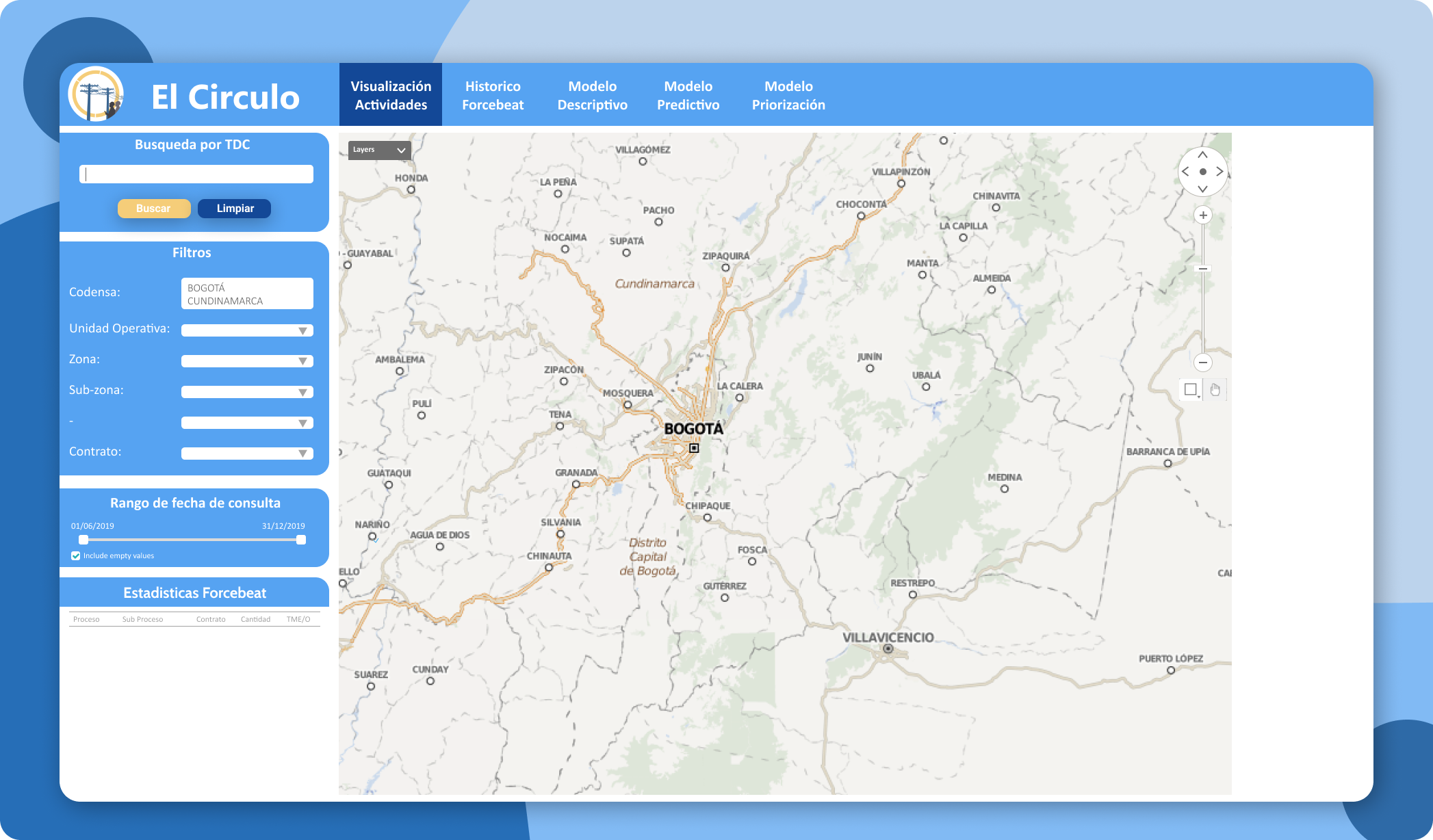
Task: Open the Layers dropdown on map
Action: (x=380, y=150)
